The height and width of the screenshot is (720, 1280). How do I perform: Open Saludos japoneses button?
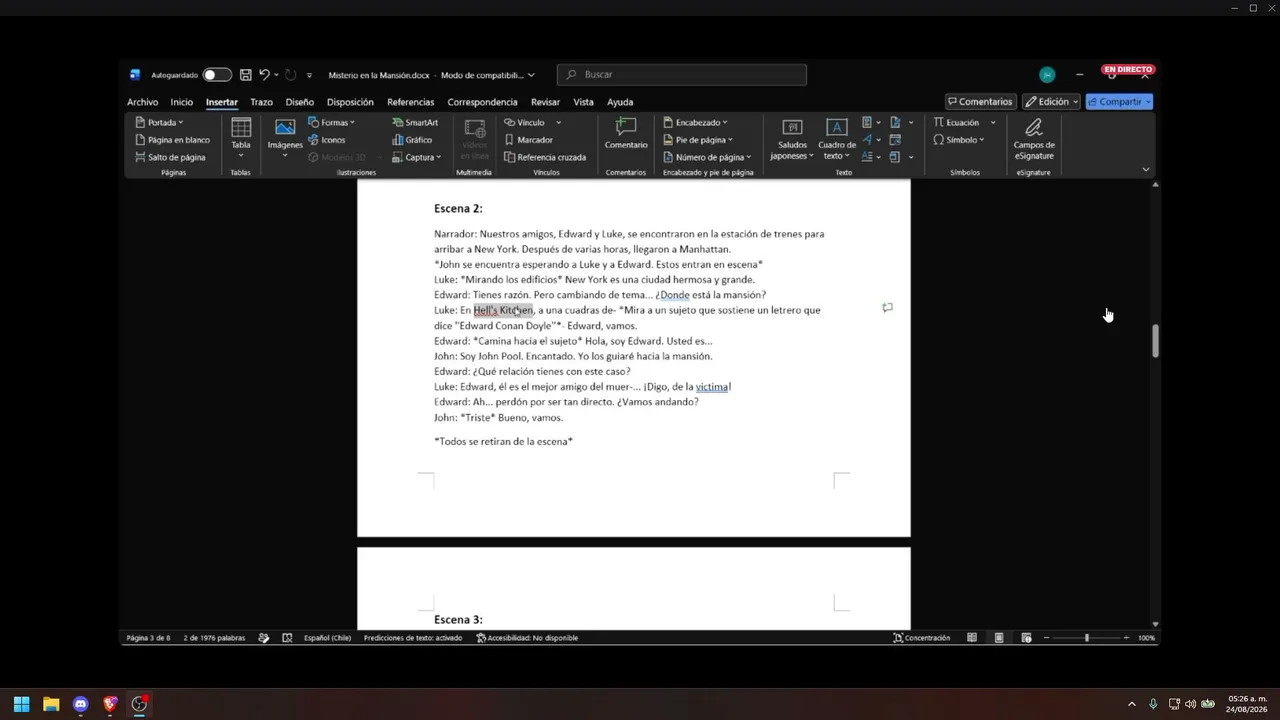tap(792, 139)
